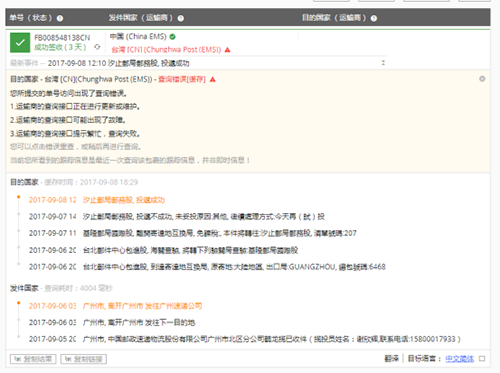Click orange timeline dot for 2017-09-08 event

click(x=19, y=197)
